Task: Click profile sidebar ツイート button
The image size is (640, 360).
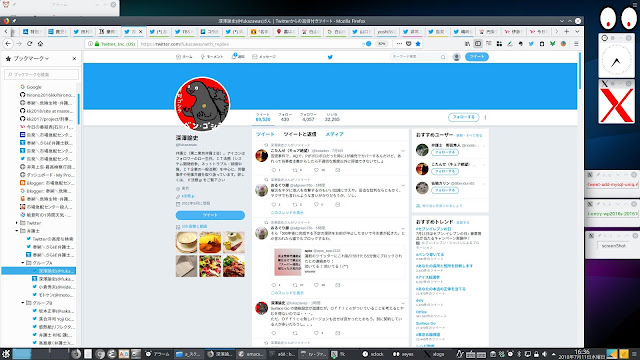Action: pos(210,215)
